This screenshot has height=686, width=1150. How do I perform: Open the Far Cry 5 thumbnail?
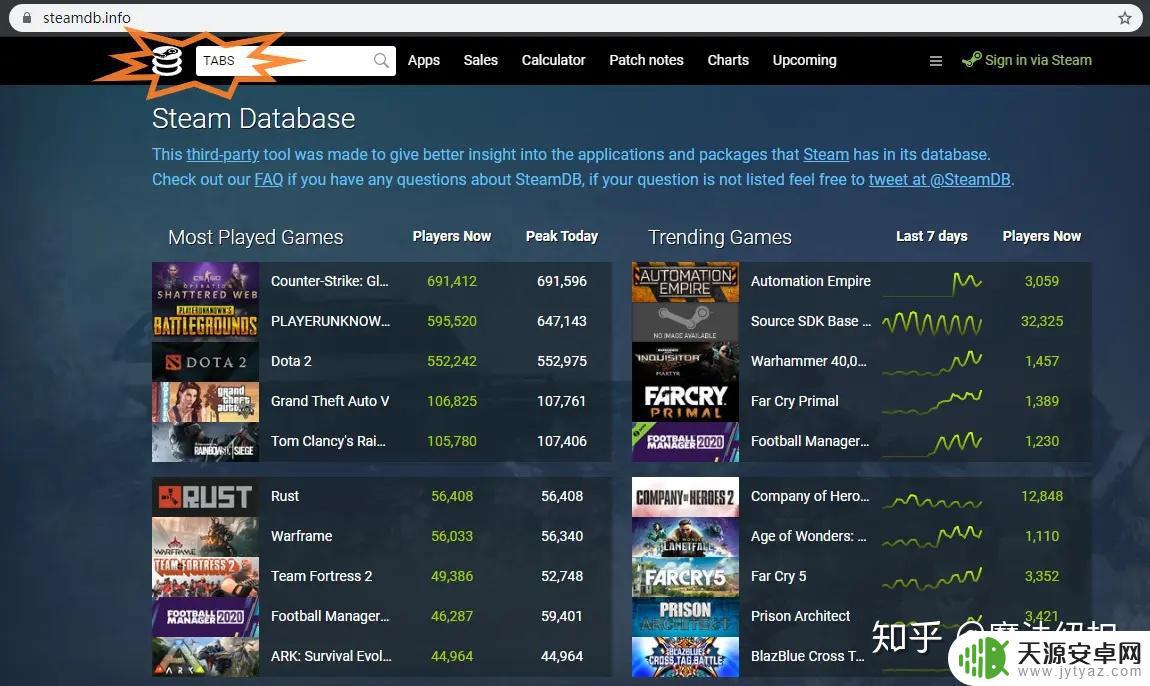pos(685,577)
